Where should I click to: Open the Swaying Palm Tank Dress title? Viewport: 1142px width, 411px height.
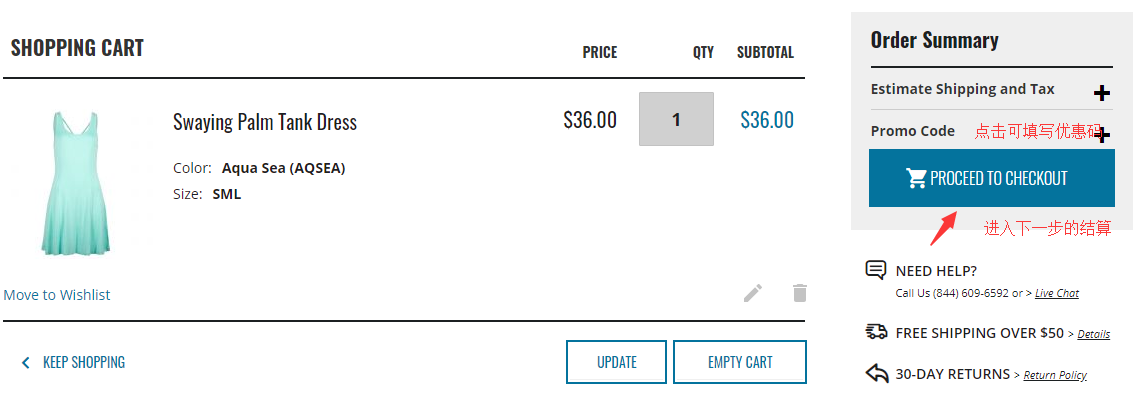click(x=264, y=122)
